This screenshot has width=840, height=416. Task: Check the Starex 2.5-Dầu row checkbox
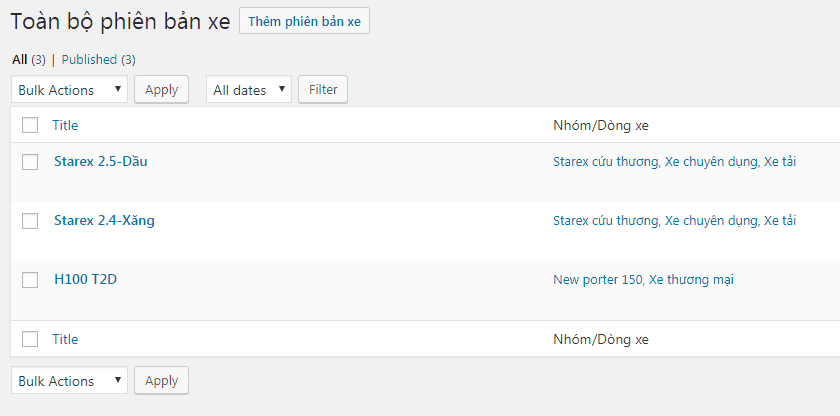pos(30,162)
